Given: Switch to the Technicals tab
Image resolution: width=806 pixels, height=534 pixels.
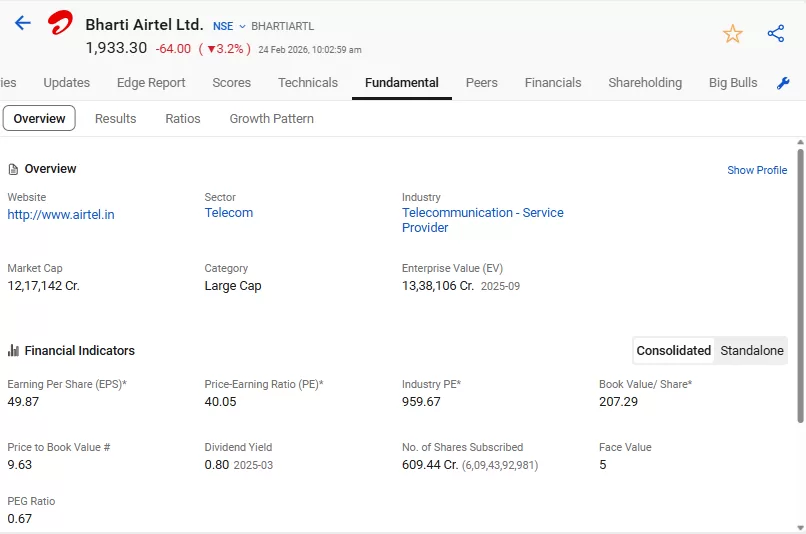Looking at the screenshot, I should (x=308, y=83).
